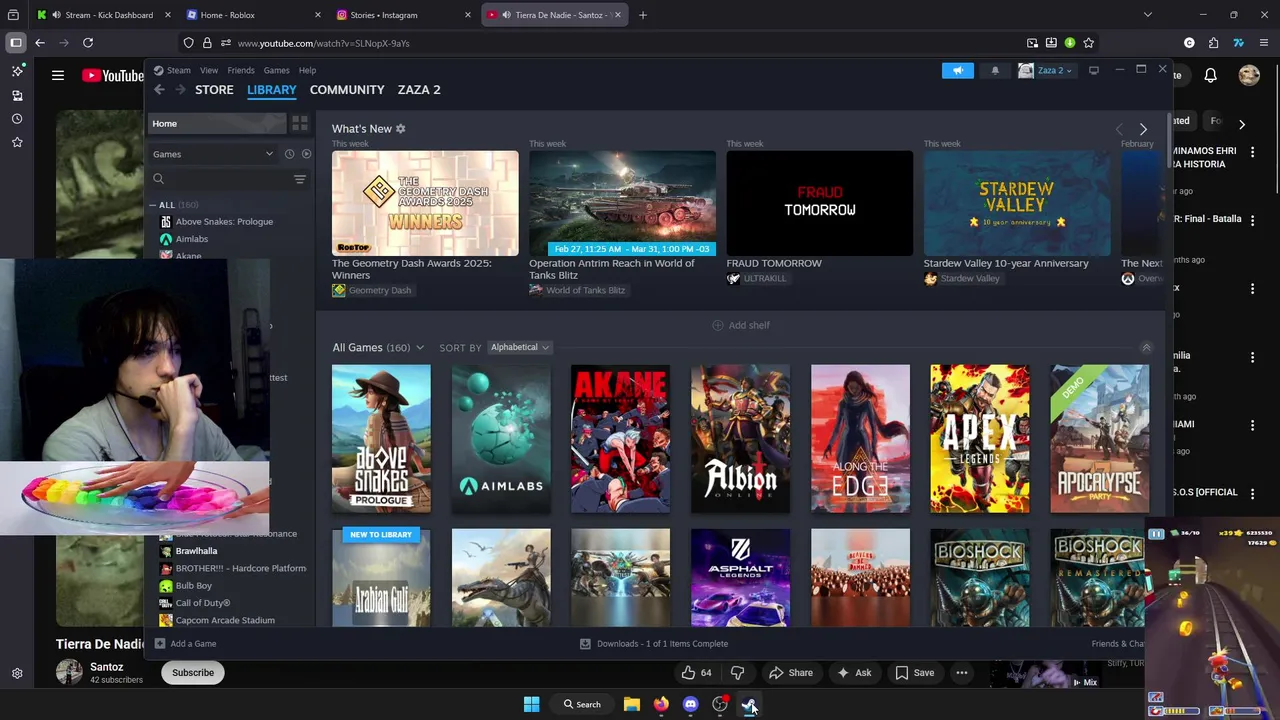Open Discord from the taskbar

[x=690, y=705]
